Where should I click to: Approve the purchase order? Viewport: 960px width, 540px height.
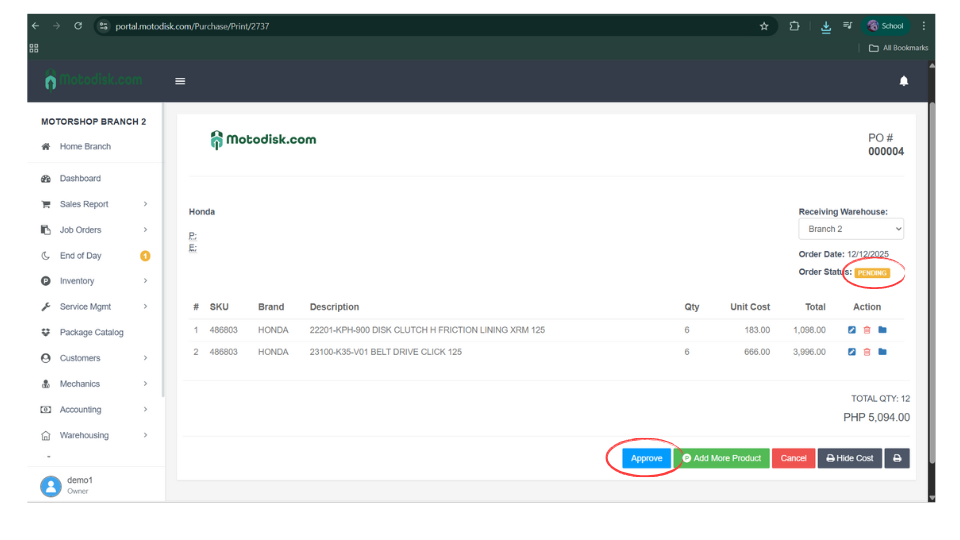pyautogui.click(x=646, y=458)
